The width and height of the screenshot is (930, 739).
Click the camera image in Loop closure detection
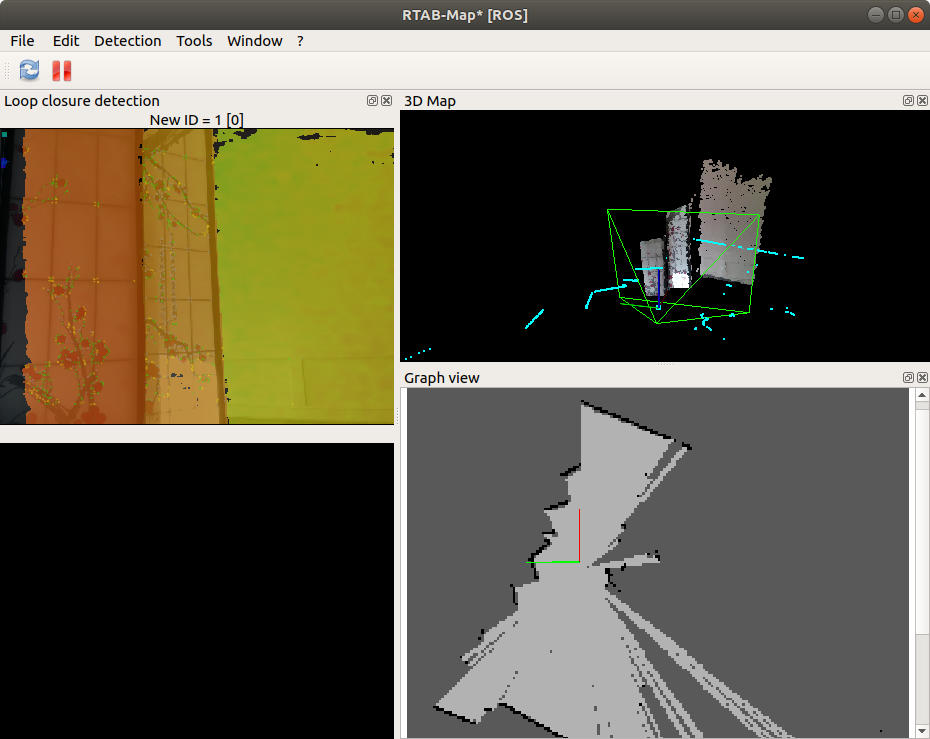tap(197, 276)
